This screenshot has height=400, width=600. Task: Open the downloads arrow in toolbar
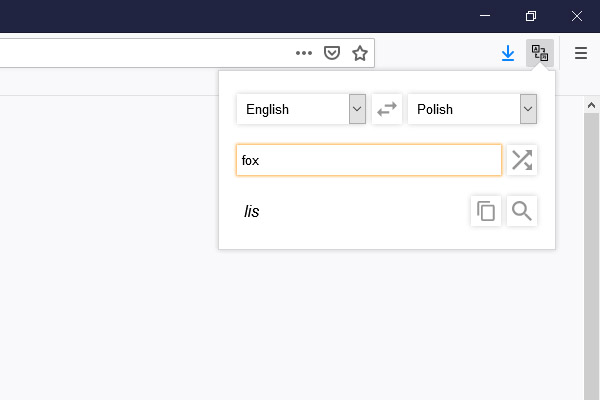click(508, 53)
